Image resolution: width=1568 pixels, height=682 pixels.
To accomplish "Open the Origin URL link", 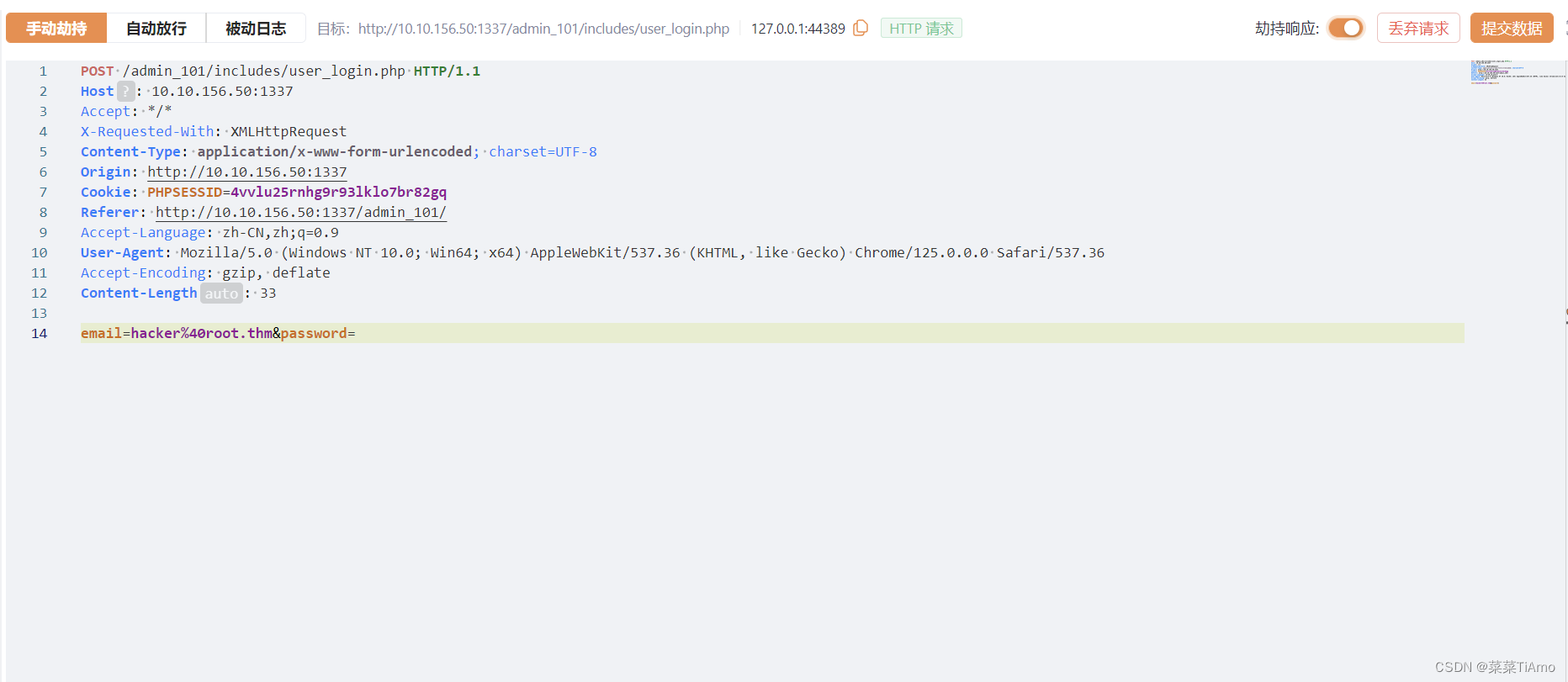I will click(x=247, y=172).
